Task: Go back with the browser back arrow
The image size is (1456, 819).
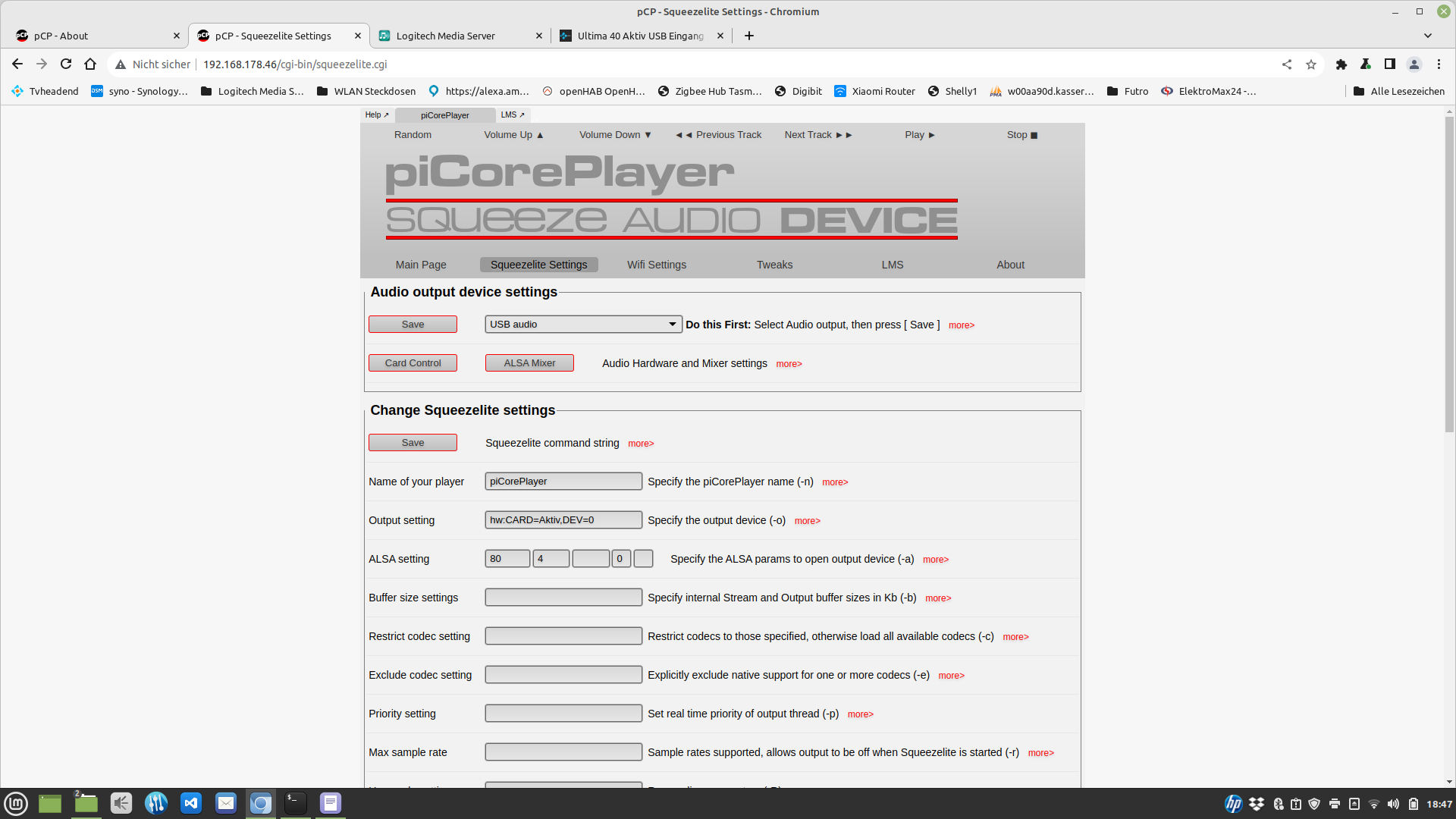Action: pyautogui.click(x=17, y=64)
